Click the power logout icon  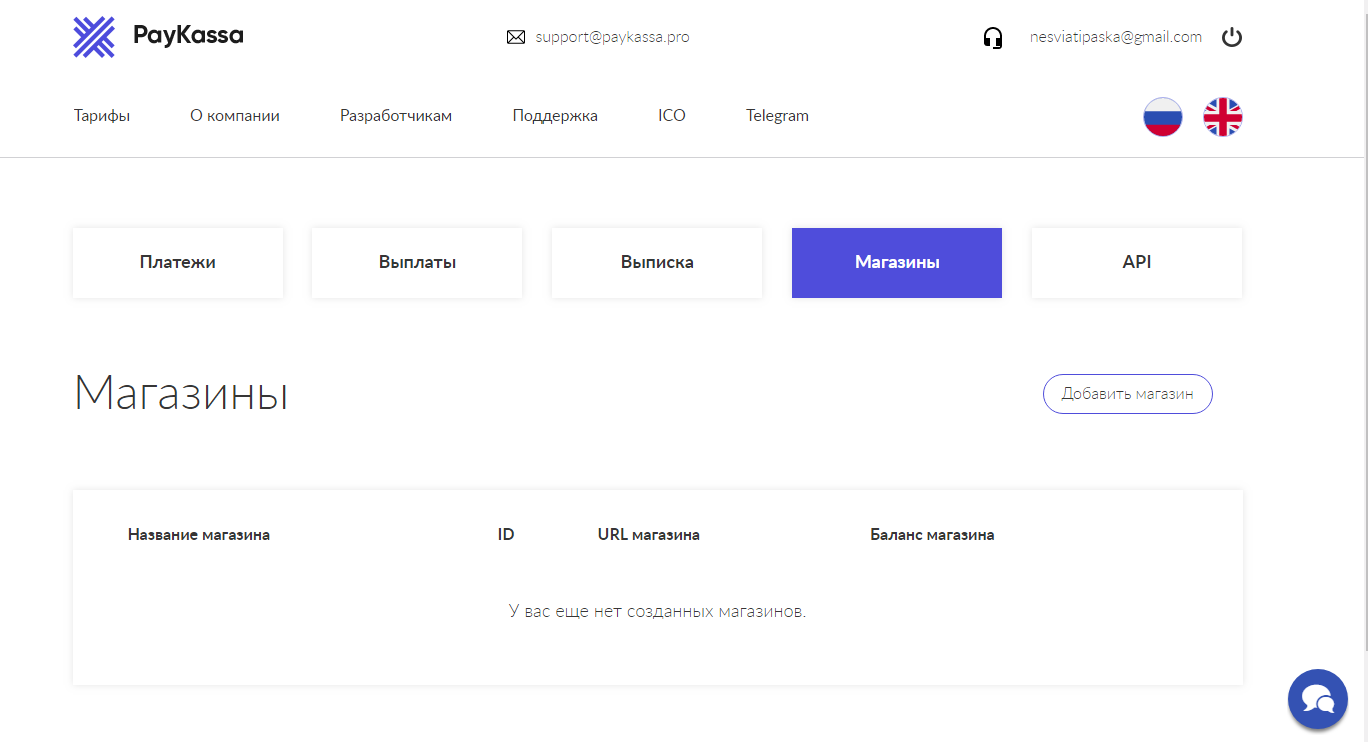pyautogui.click(x=1232, y=38)
